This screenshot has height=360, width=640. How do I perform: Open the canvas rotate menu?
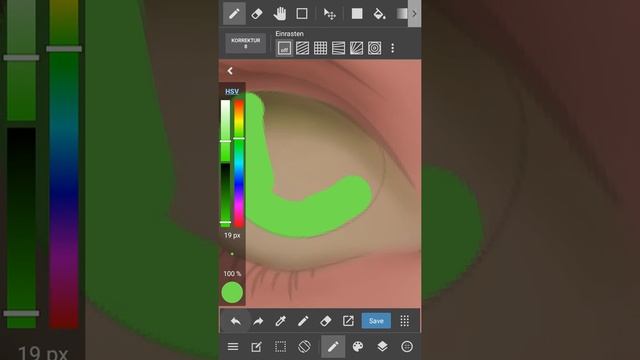pos(304,347)
